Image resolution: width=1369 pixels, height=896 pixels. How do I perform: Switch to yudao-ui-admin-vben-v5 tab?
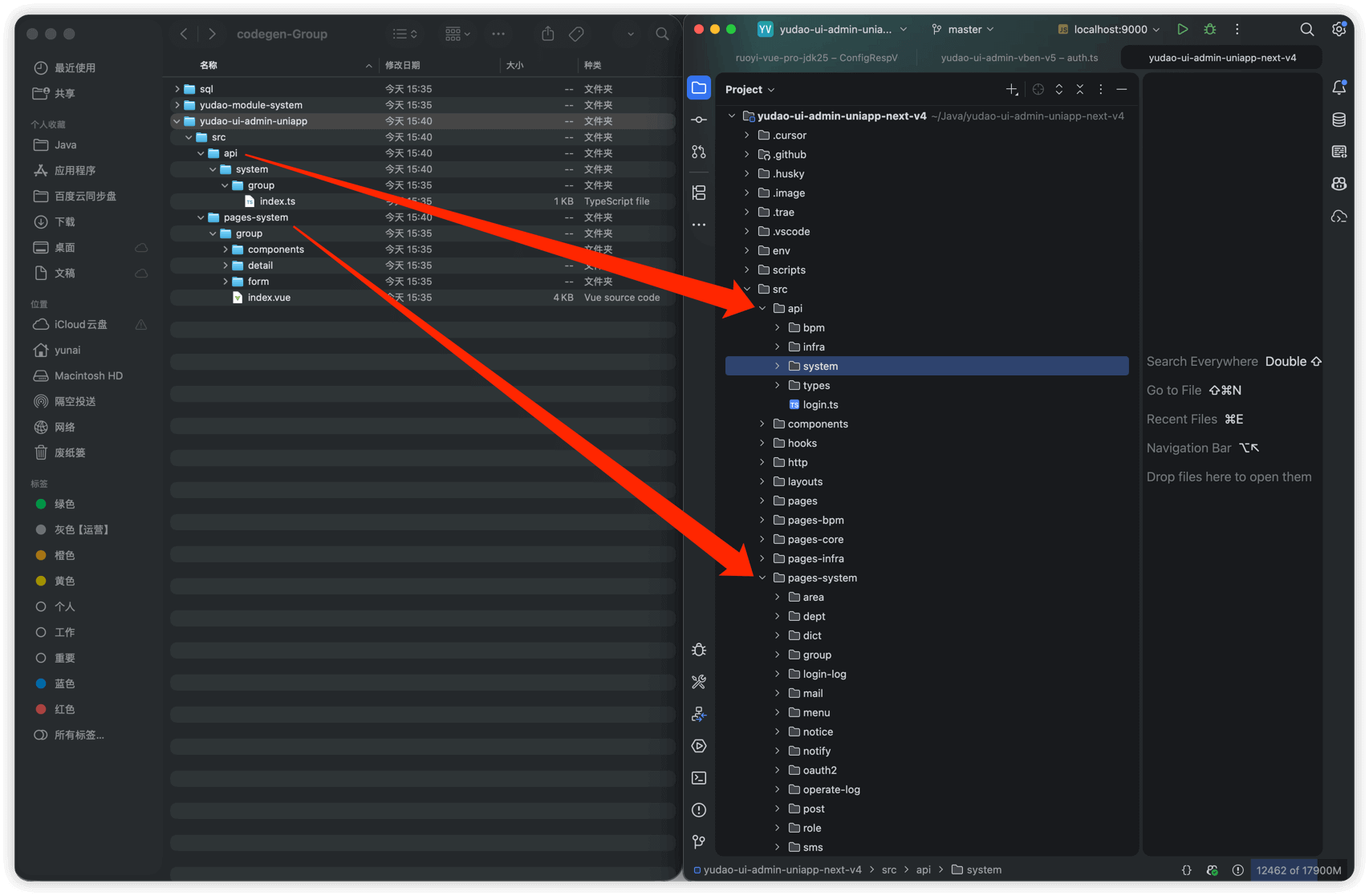tap(1018, 58)
